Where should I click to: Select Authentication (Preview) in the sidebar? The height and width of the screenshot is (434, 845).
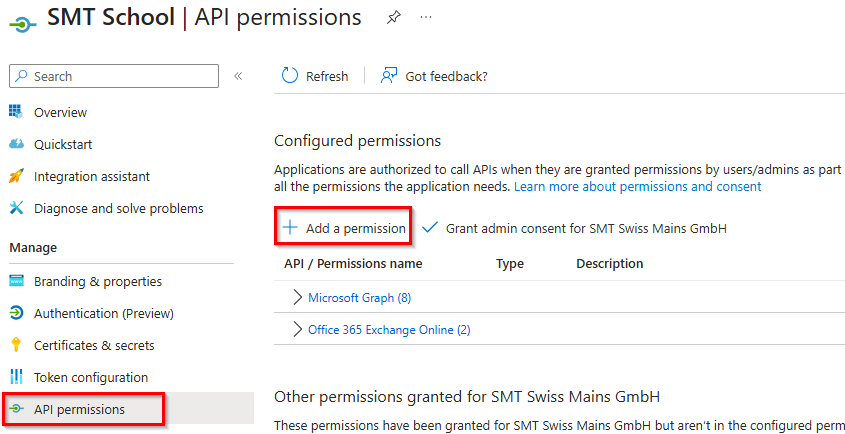pyautogui.click(x=103, y=313)
